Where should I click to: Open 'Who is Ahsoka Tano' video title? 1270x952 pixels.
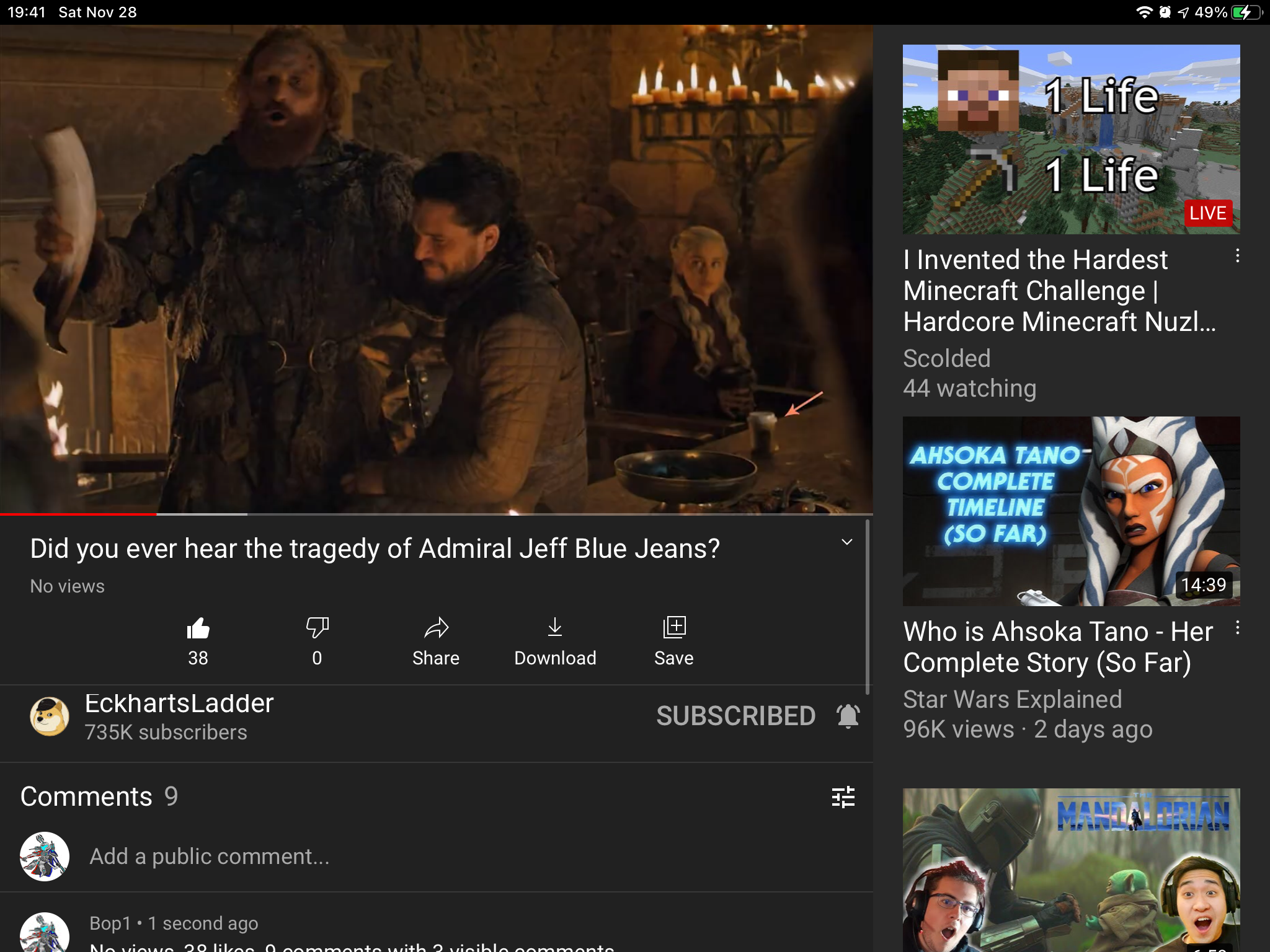(x=1058, y=647)
